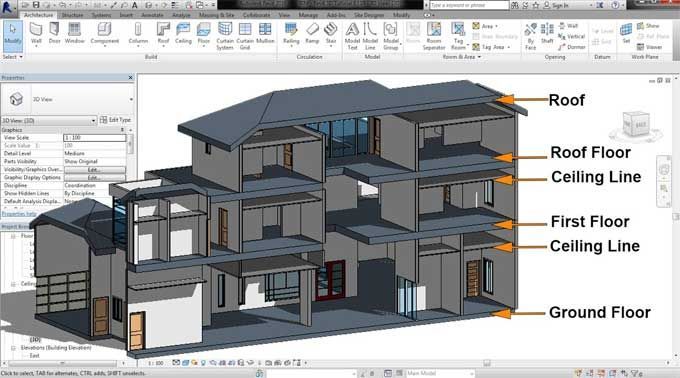Select the Window tool
The height and width of the screenshot is (378, 680).
75,34
